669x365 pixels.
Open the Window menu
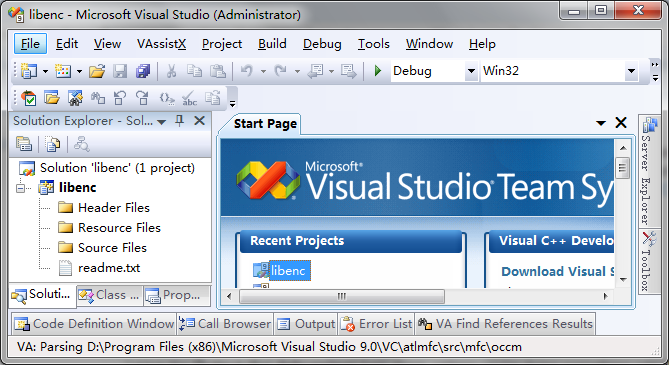click(429, 44)
